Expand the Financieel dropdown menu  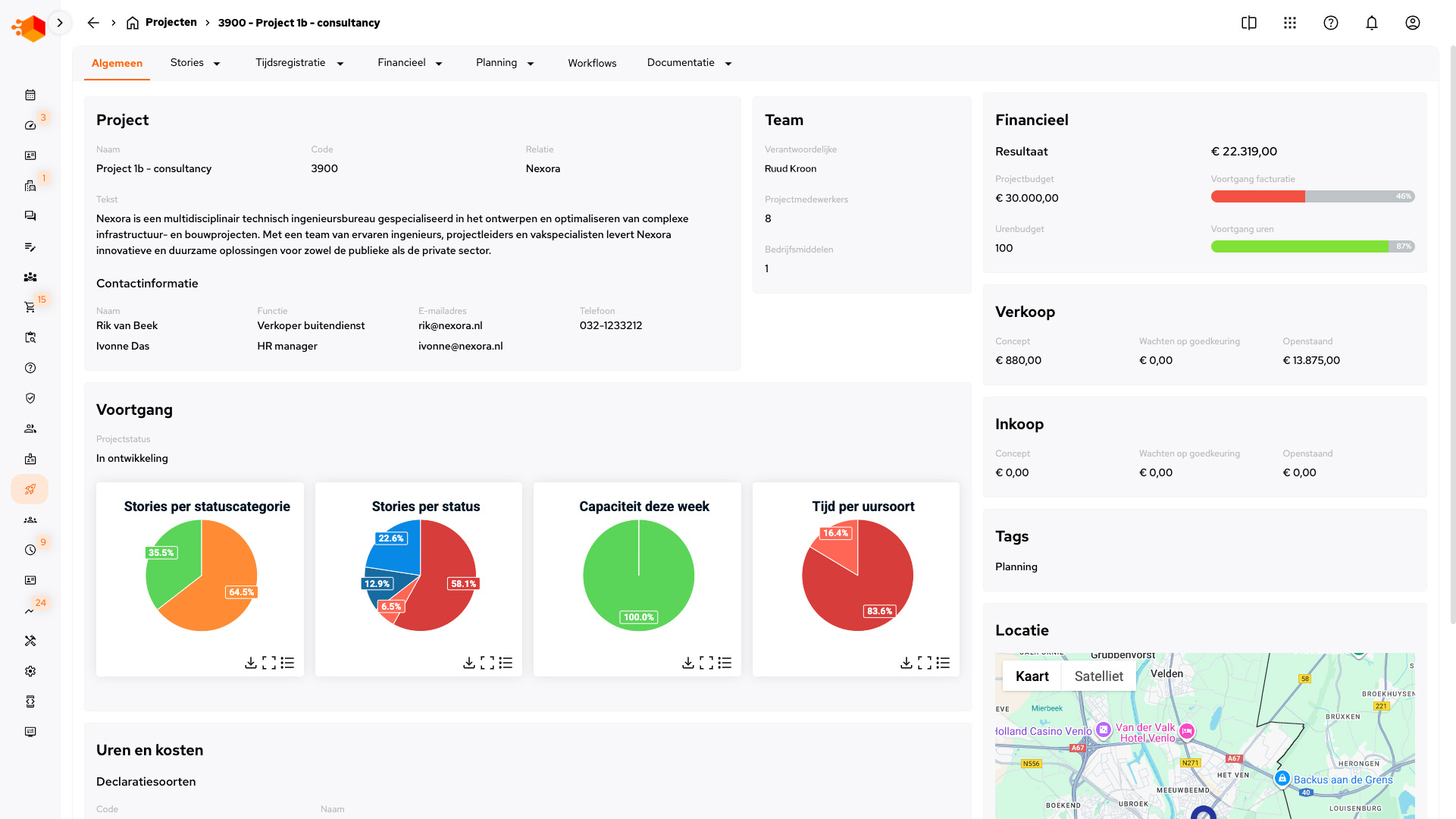coord(409,63)
